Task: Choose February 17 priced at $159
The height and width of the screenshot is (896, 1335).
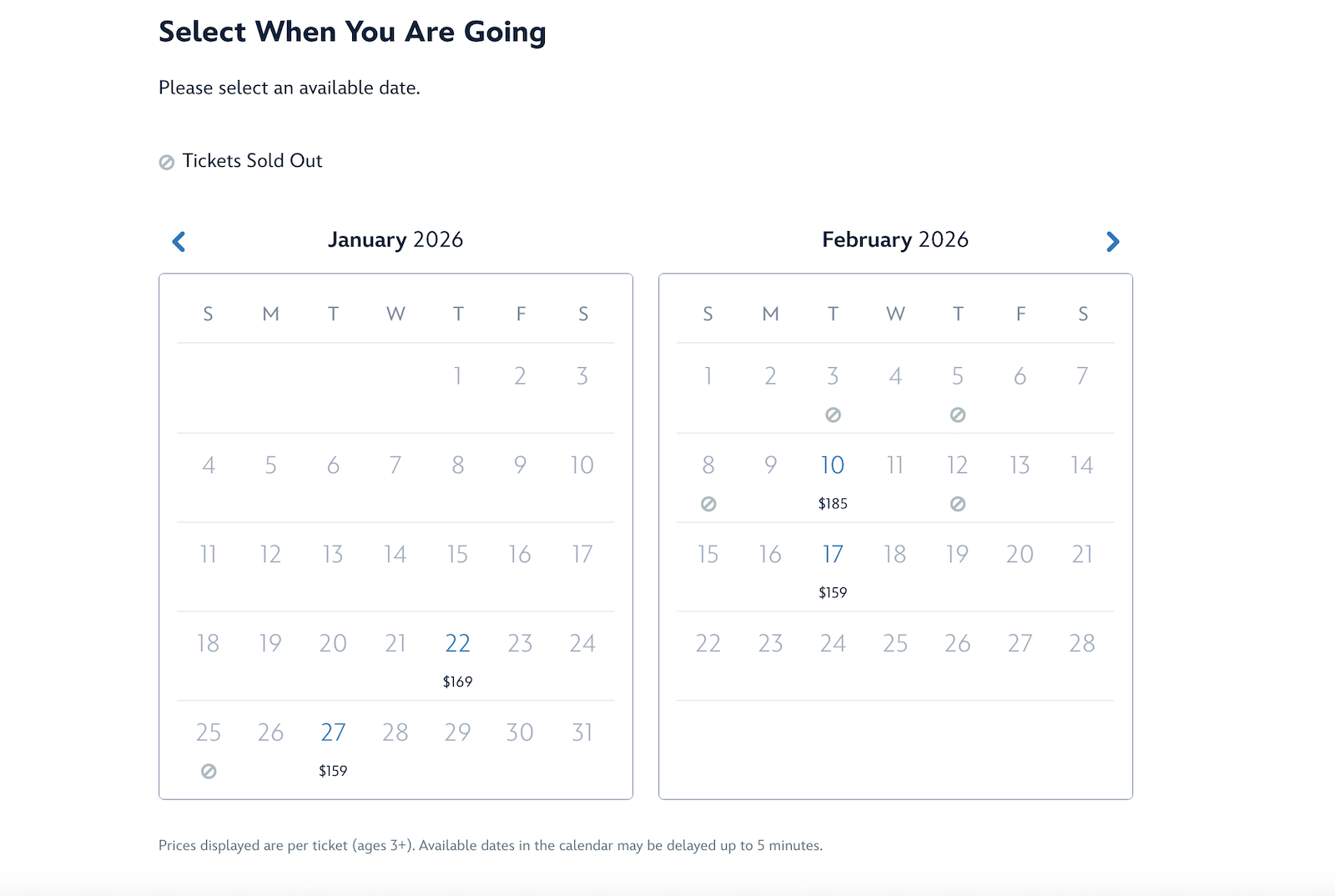Action: pos(833,554)
